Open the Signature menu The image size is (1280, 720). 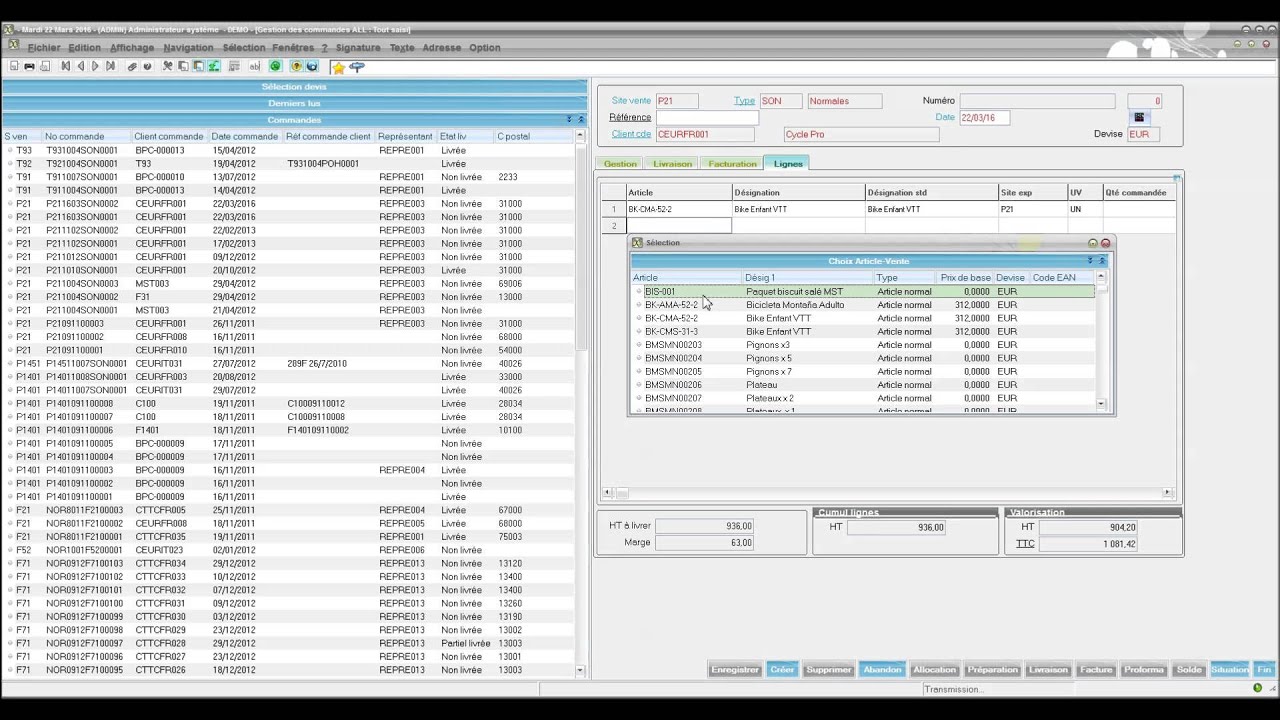(x=358, y=47)
